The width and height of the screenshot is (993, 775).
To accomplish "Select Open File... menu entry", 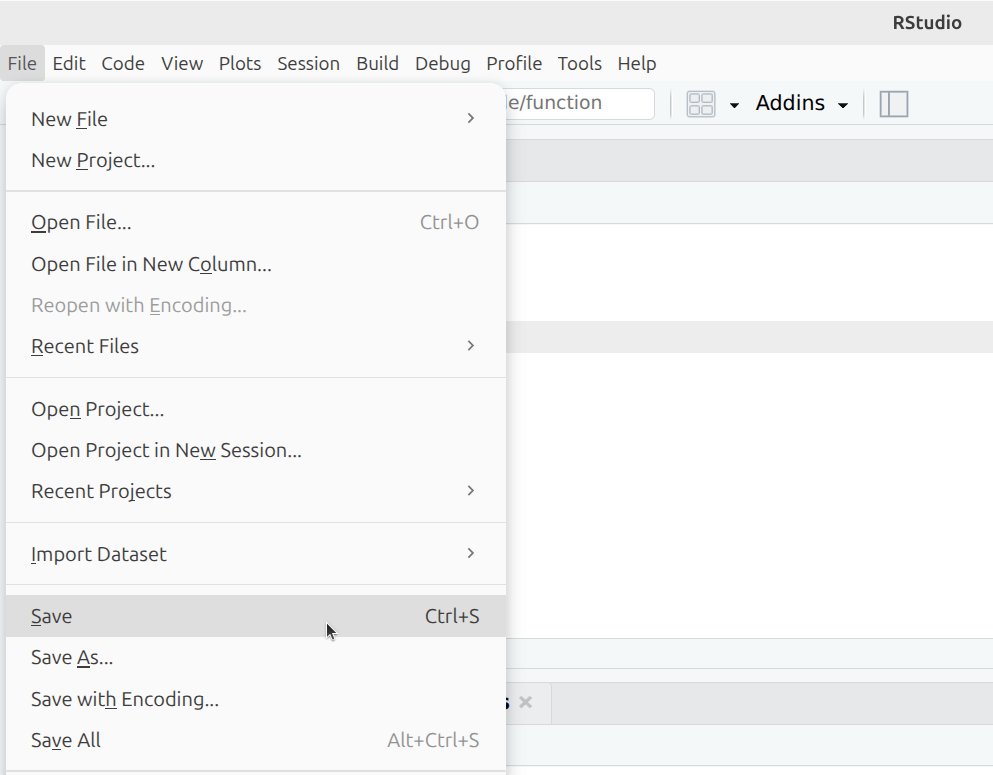I will 256,222.
